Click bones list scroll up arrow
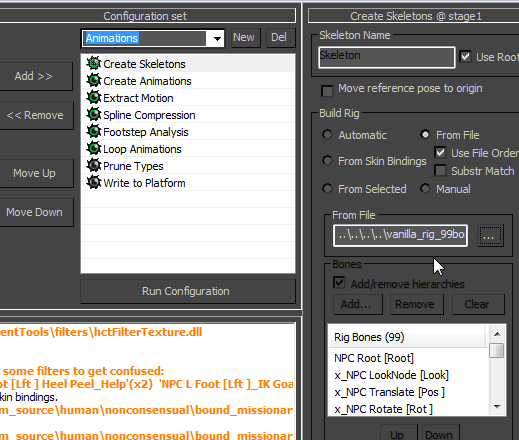 tap(497, 334)
